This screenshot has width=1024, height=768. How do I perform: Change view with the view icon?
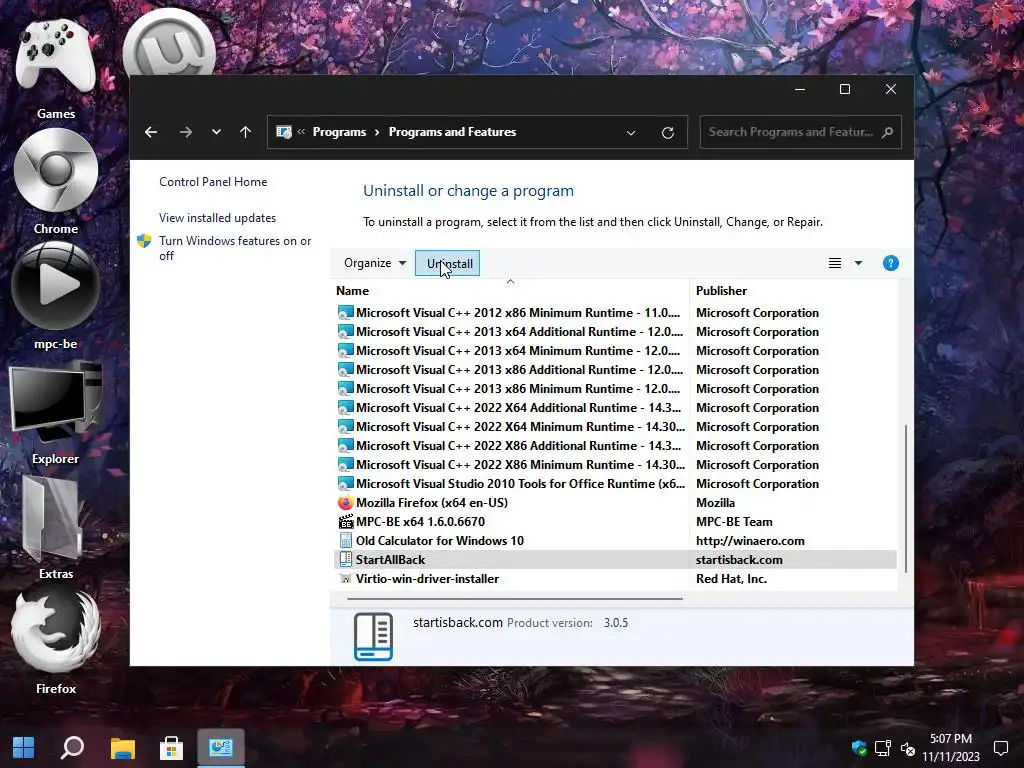pos(835,263)
